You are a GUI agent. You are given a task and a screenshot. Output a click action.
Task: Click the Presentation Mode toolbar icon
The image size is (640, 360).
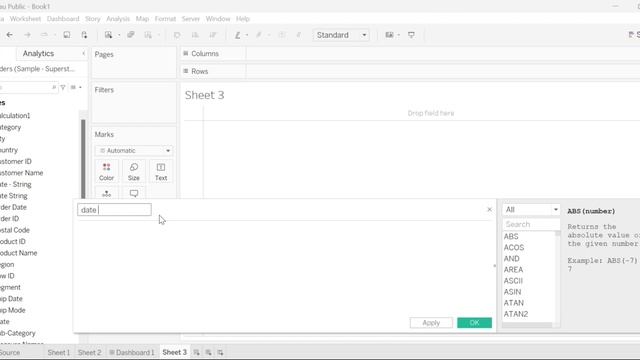tap(411, 35)
